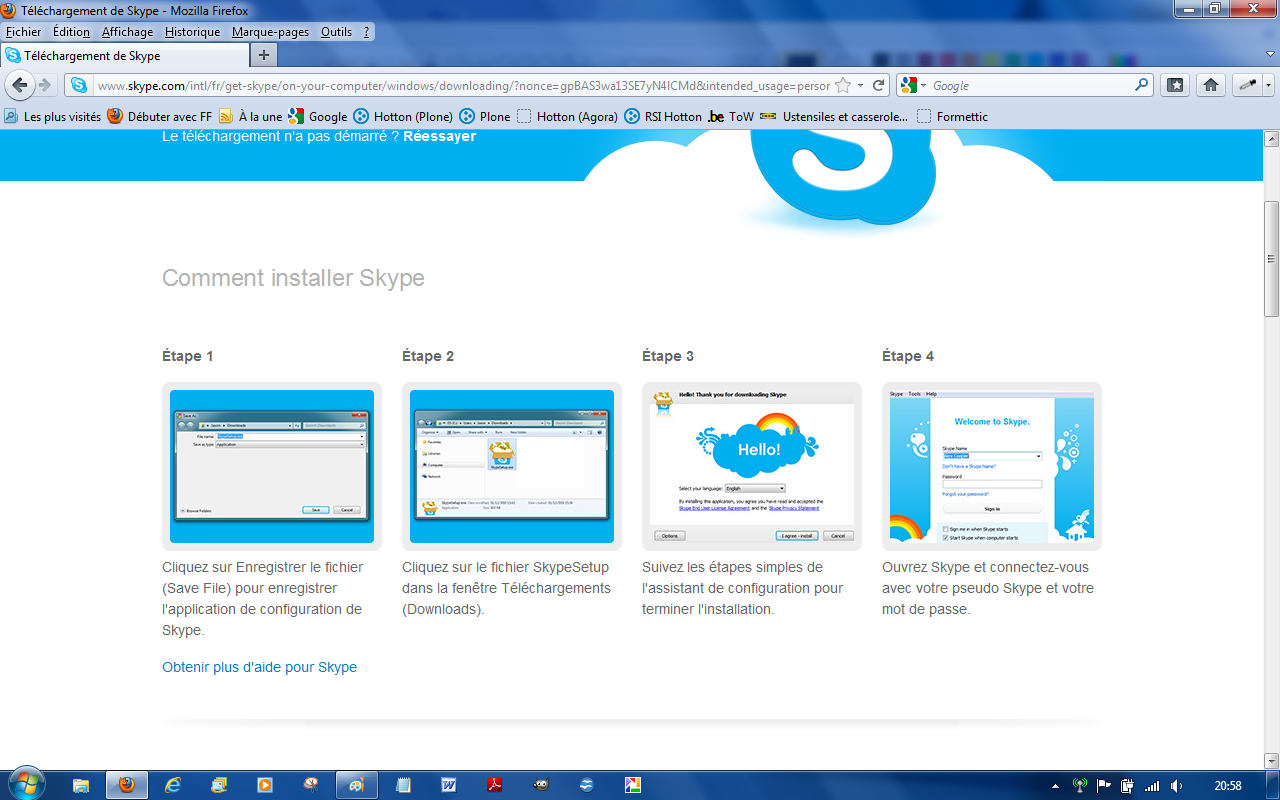Click the taskbar clock showing 20:58
1280x800 pixels.
(1227, 786)
